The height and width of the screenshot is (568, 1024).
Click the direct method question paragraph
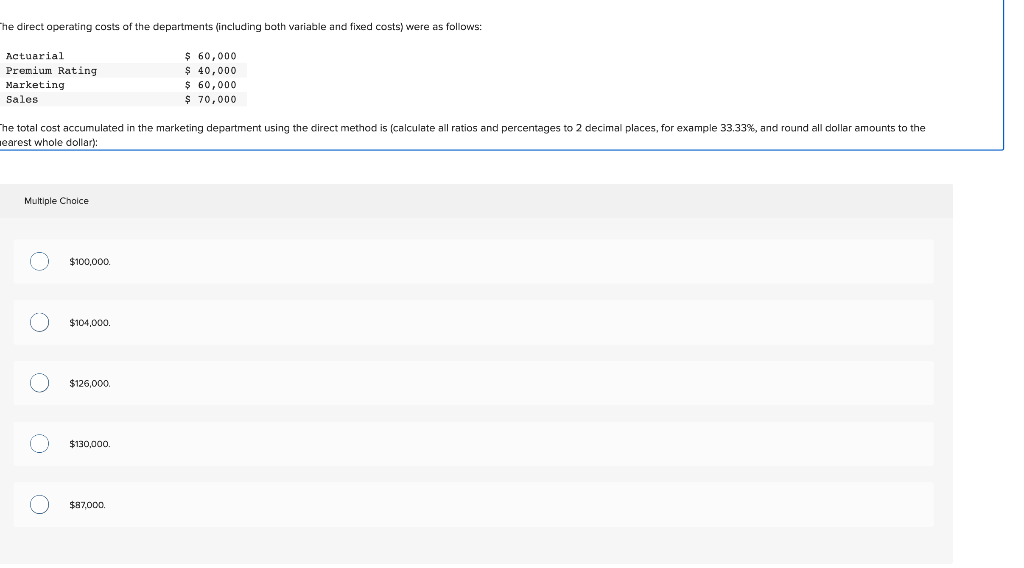[462, 135]
